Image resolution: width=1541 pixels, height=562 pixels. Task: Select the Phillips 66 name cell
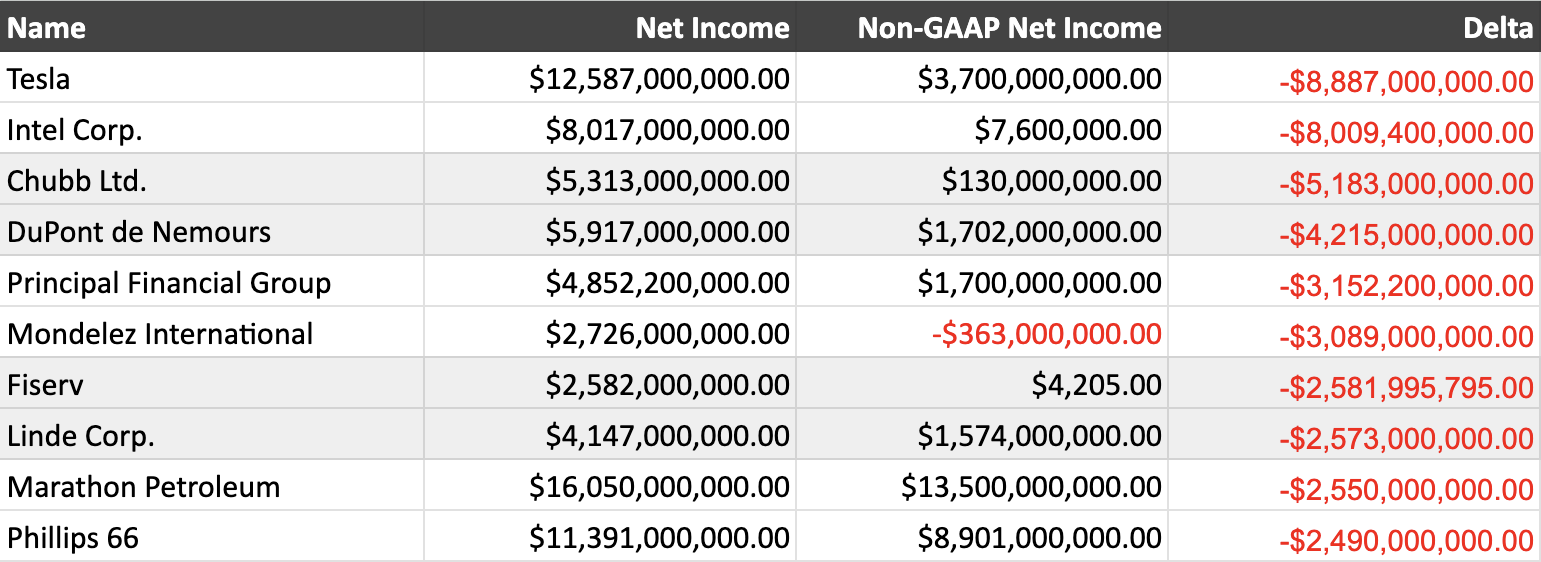[x=73, y=538]
